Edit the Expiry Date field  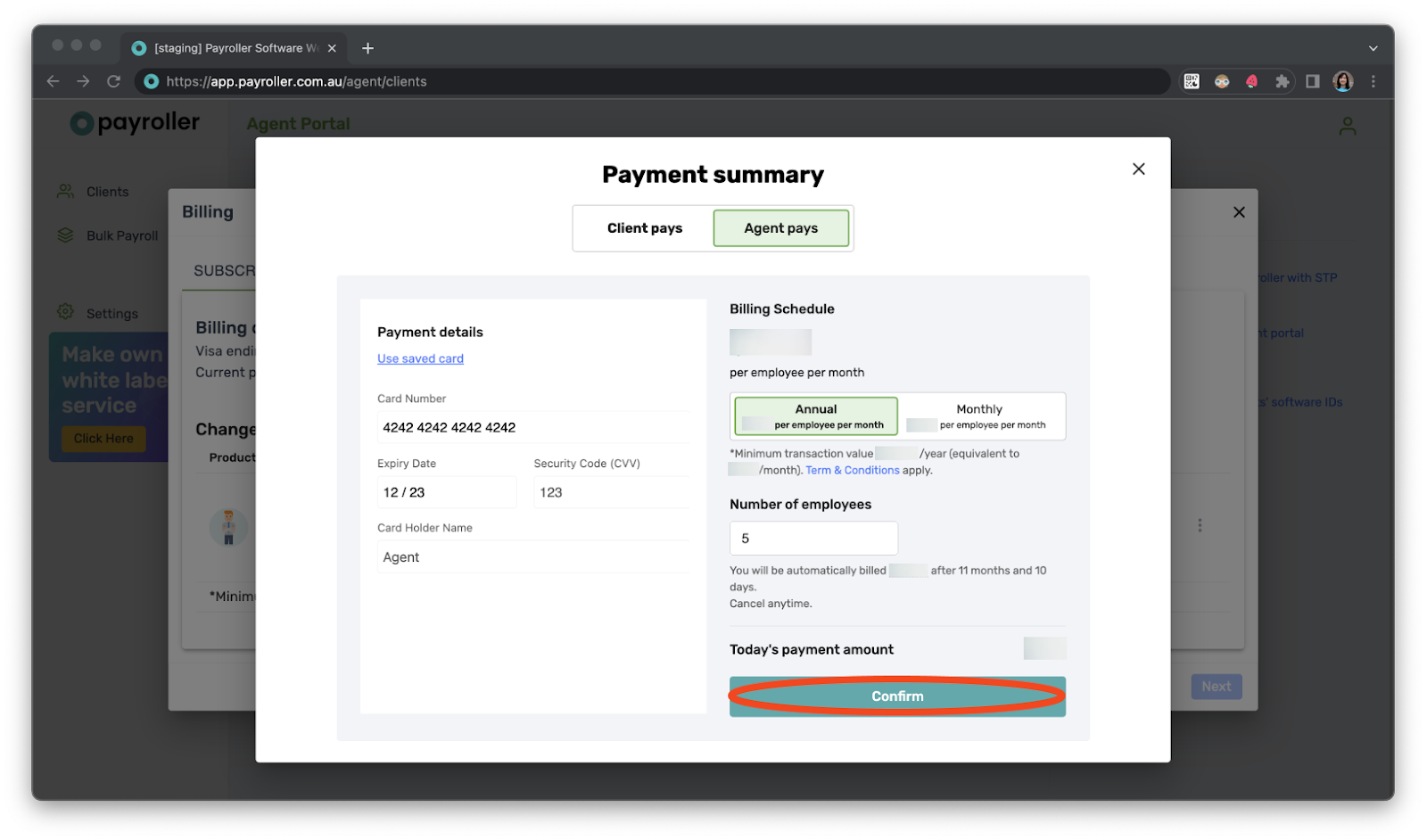point(446,492)
